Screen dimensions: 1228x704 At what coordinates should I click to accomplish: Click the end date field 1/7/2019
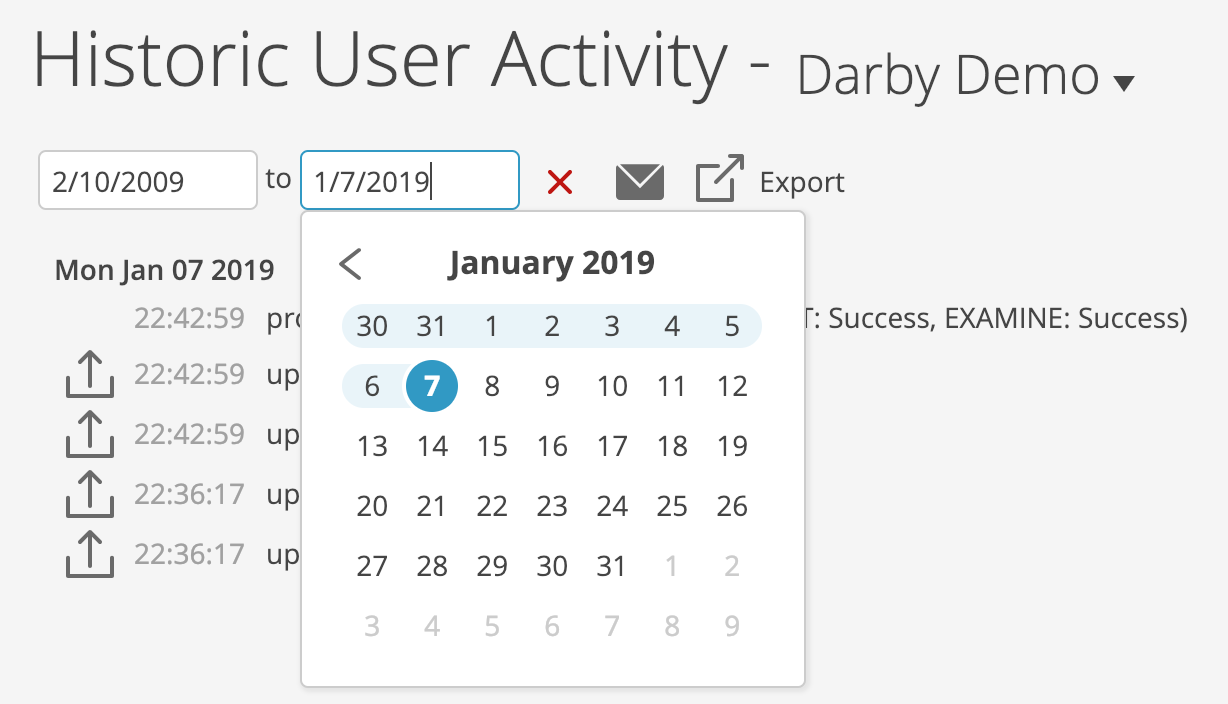coord(410,180)
